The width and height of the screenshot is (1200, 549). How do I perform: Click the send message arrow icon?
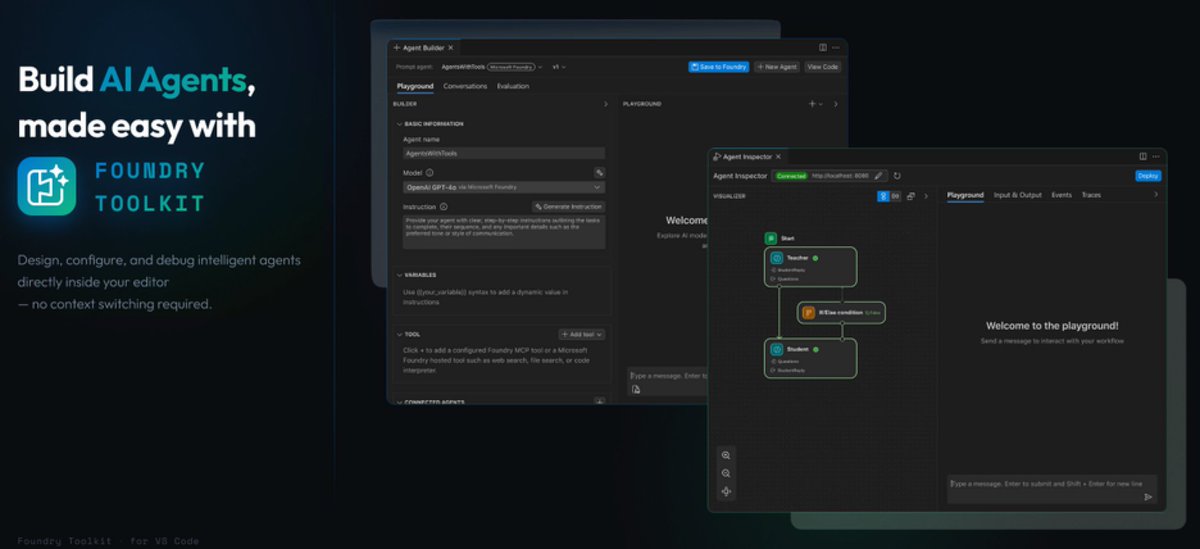click(1148, 496)
